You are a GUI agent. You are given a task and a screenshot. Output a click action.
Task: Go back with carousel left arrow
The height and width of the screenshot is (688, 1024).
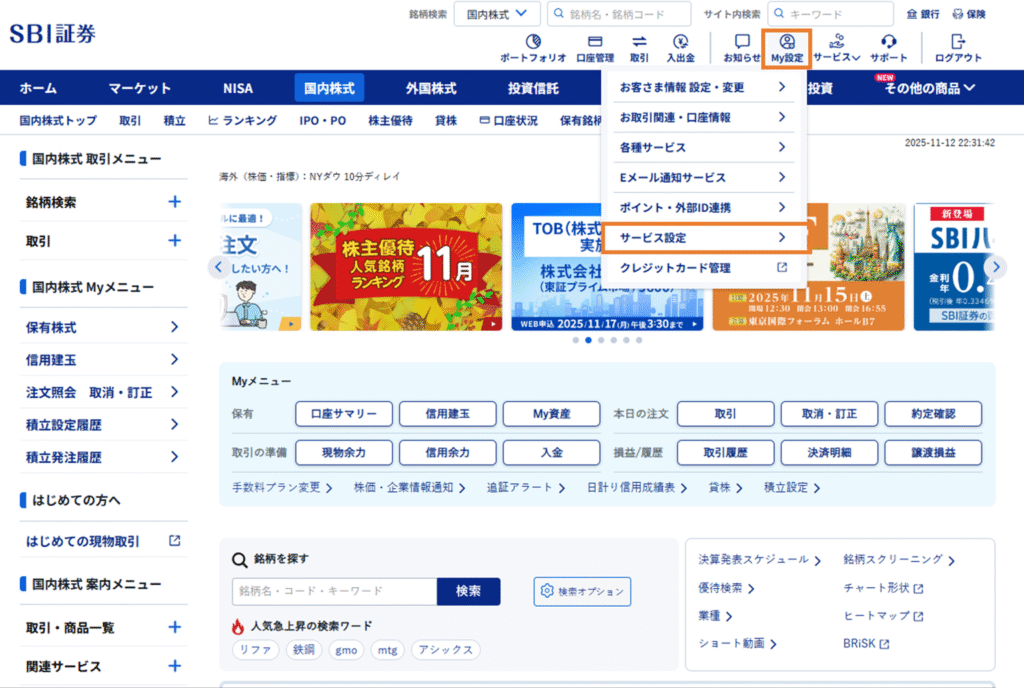[x=216, y=267]
